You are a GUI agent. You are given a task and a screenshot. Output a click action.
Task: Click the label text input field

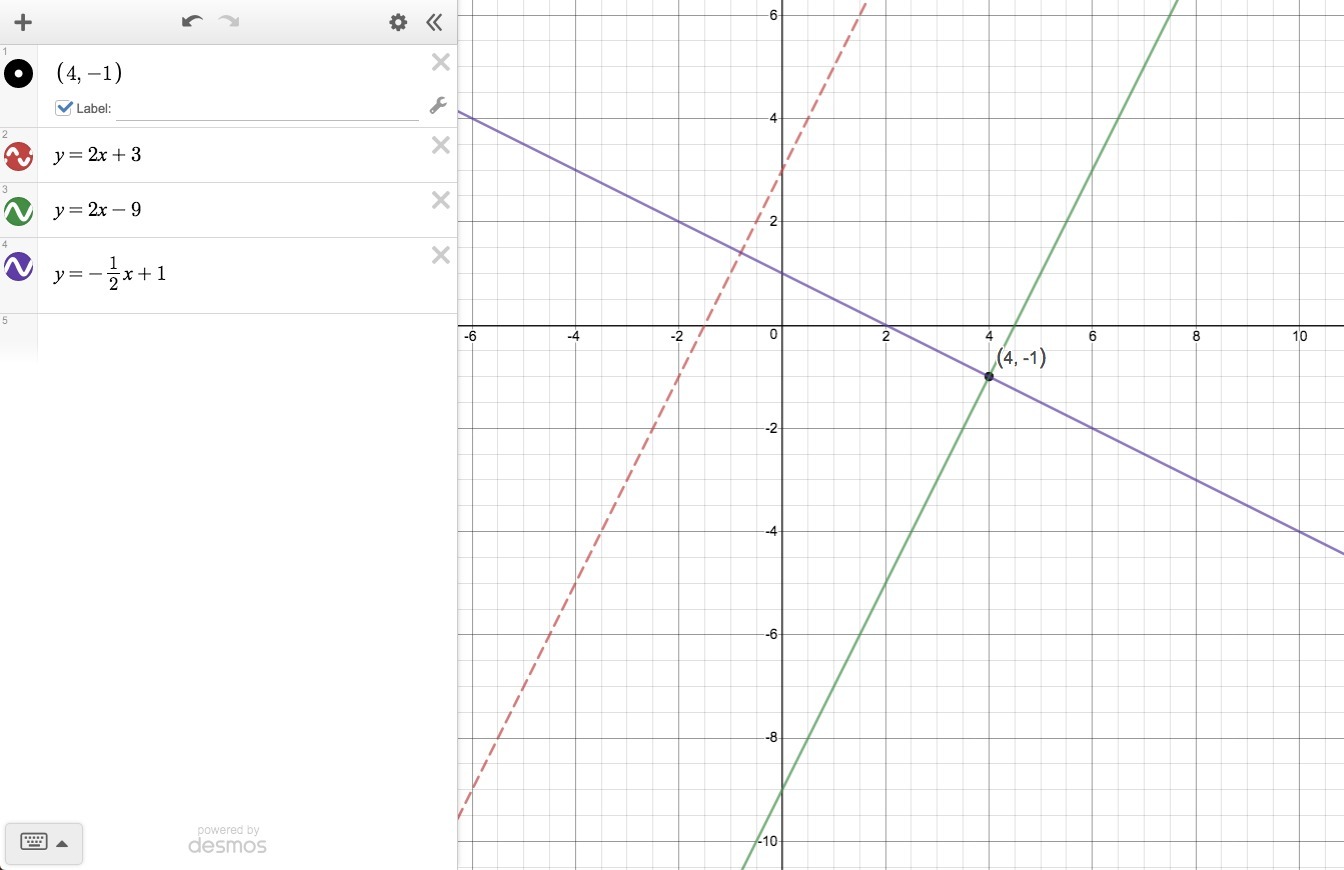[267, 109]
